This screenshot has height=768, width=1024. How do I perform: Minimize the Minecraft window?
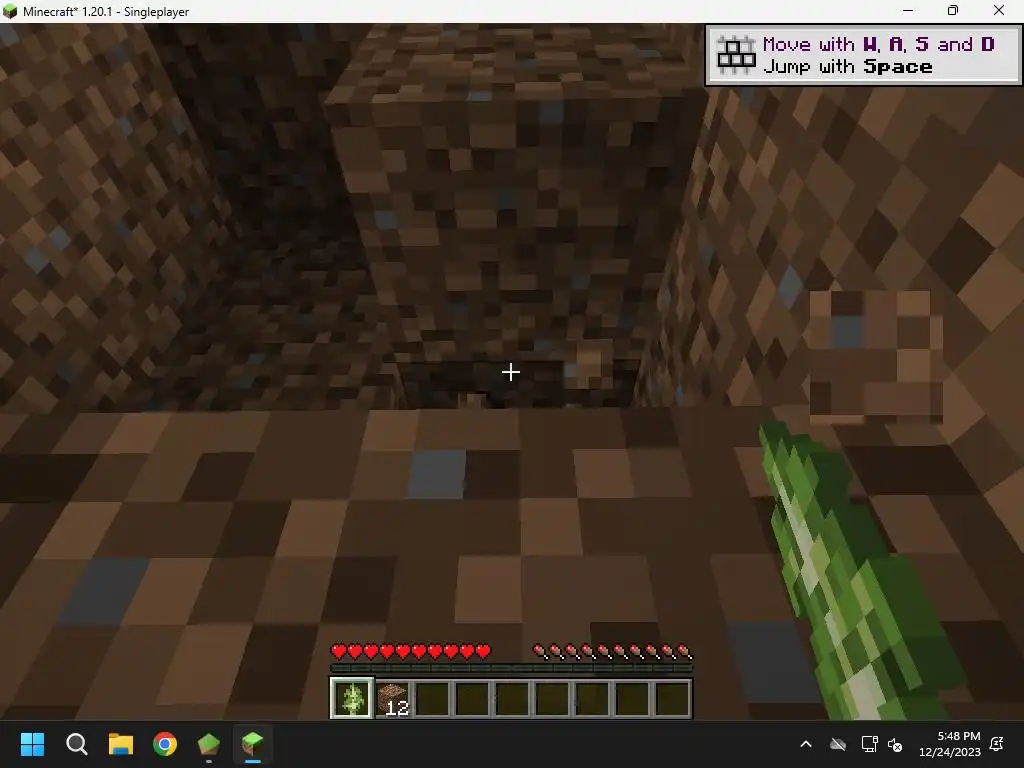[x=908, y=11]
